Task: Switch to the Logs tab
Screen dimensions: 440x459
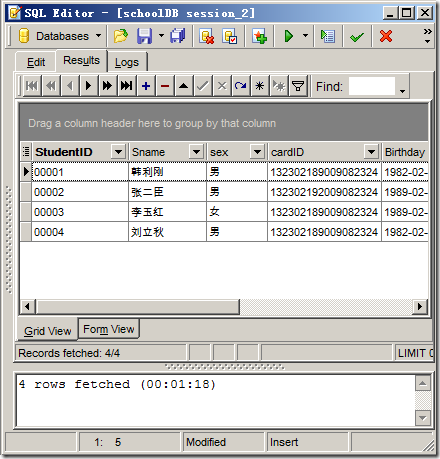Action: (x=127, y=62)
